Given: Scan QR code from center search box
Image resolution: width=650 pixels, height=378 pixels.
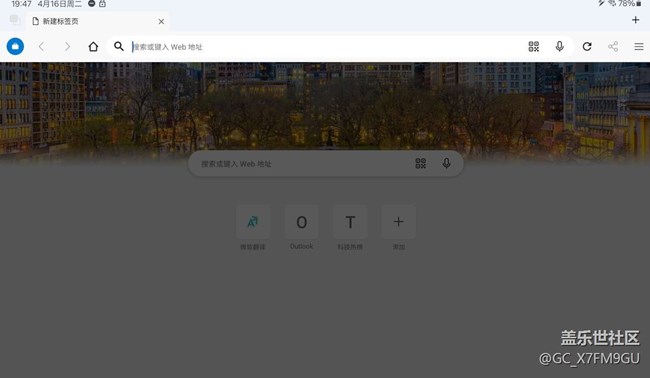Looking at the screenshot, I should point(420,163).
